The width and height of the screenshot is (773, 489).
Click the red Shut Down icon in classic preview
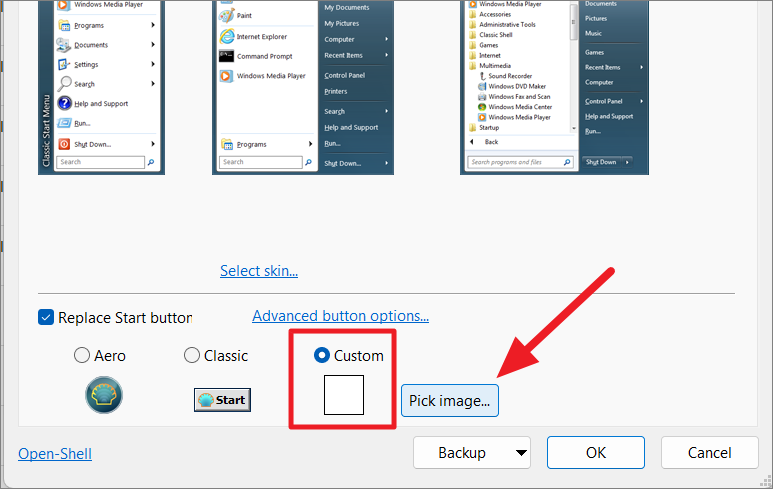click(x=64, y=143)
